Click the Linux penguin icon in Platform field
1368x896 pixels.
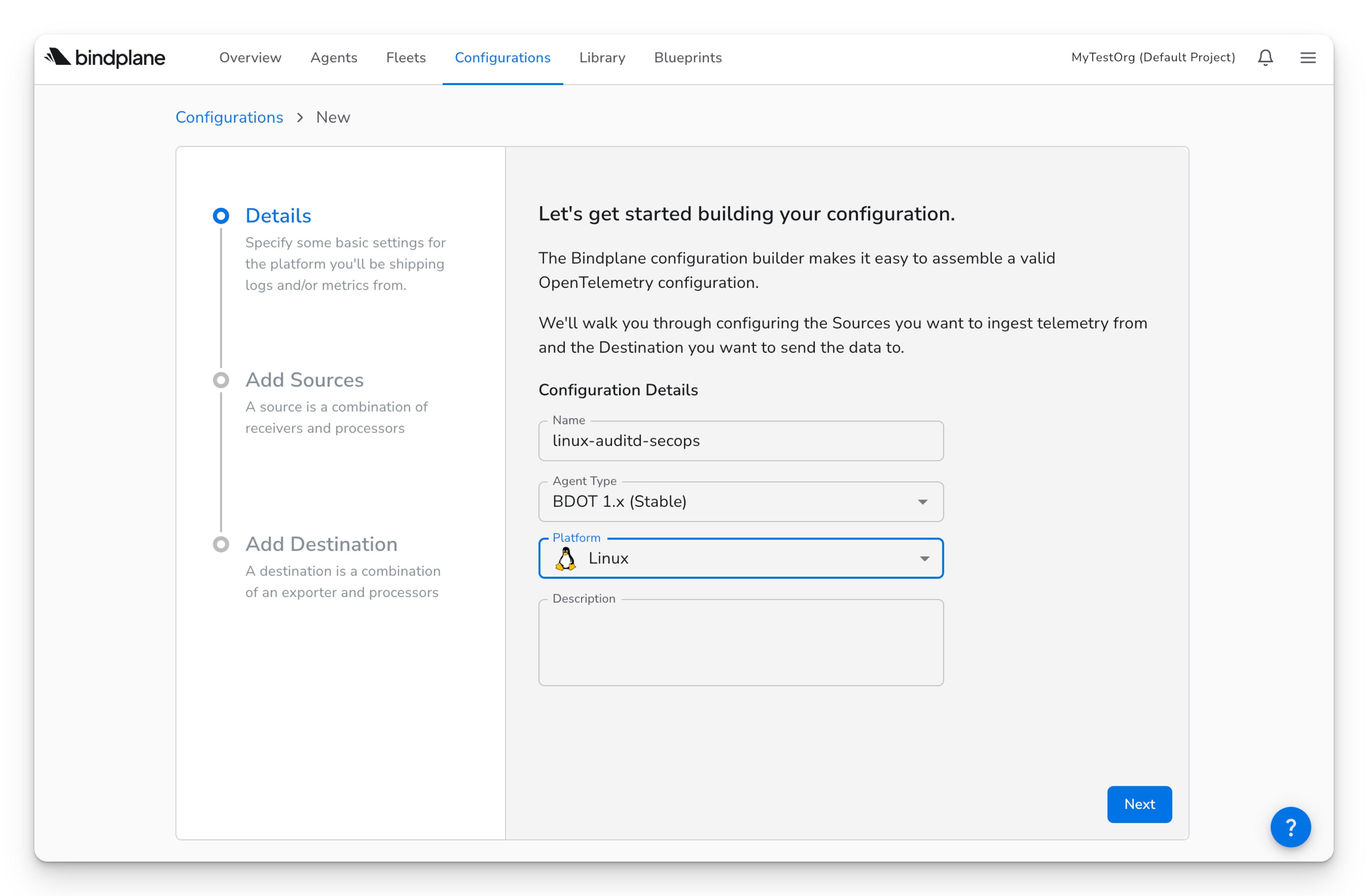[x=567, y=558]
